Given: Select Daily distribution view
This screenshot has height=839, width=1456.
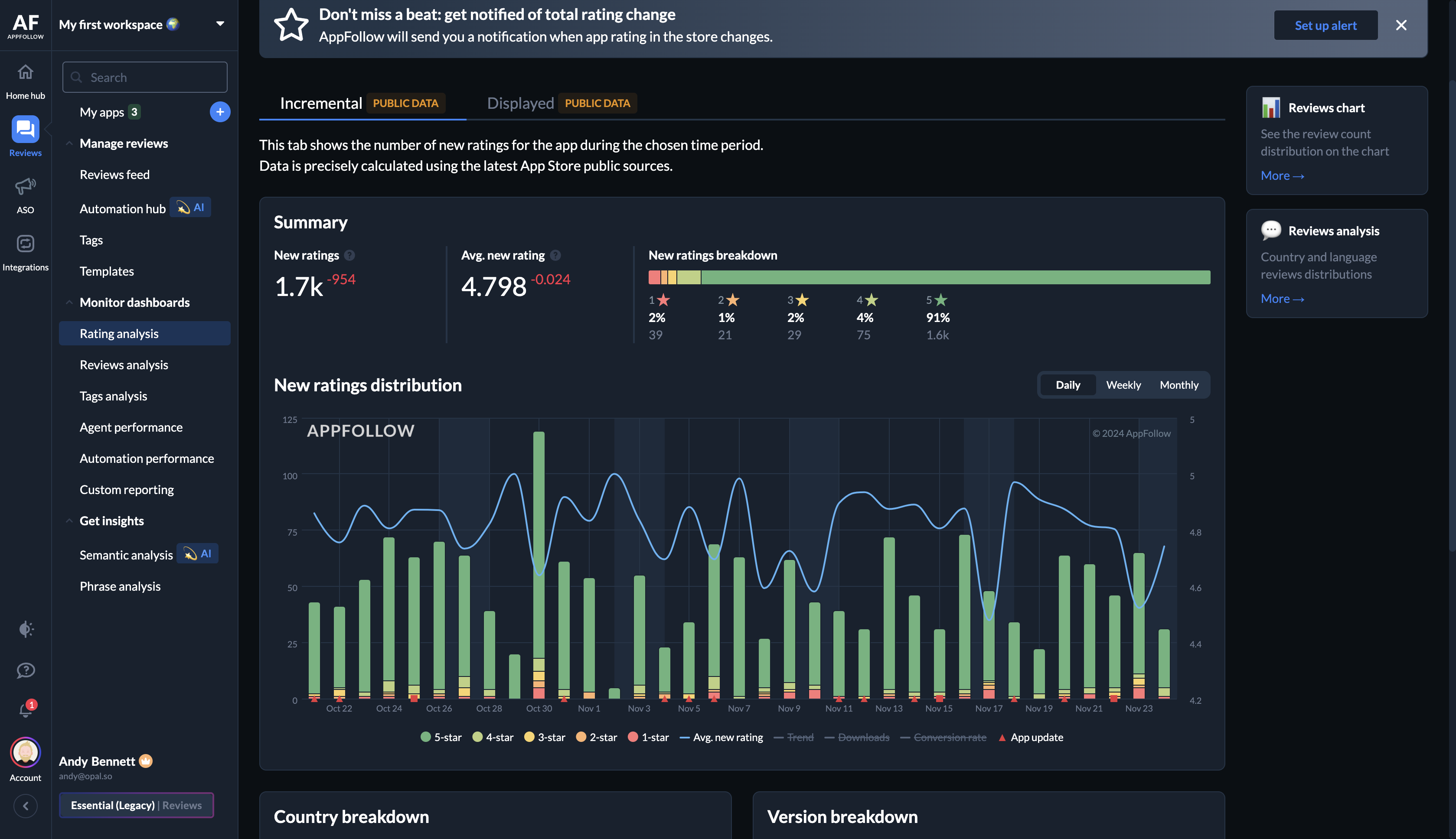Looking at the screenshot, I should pyautogui.click(x=1068, y=385).
